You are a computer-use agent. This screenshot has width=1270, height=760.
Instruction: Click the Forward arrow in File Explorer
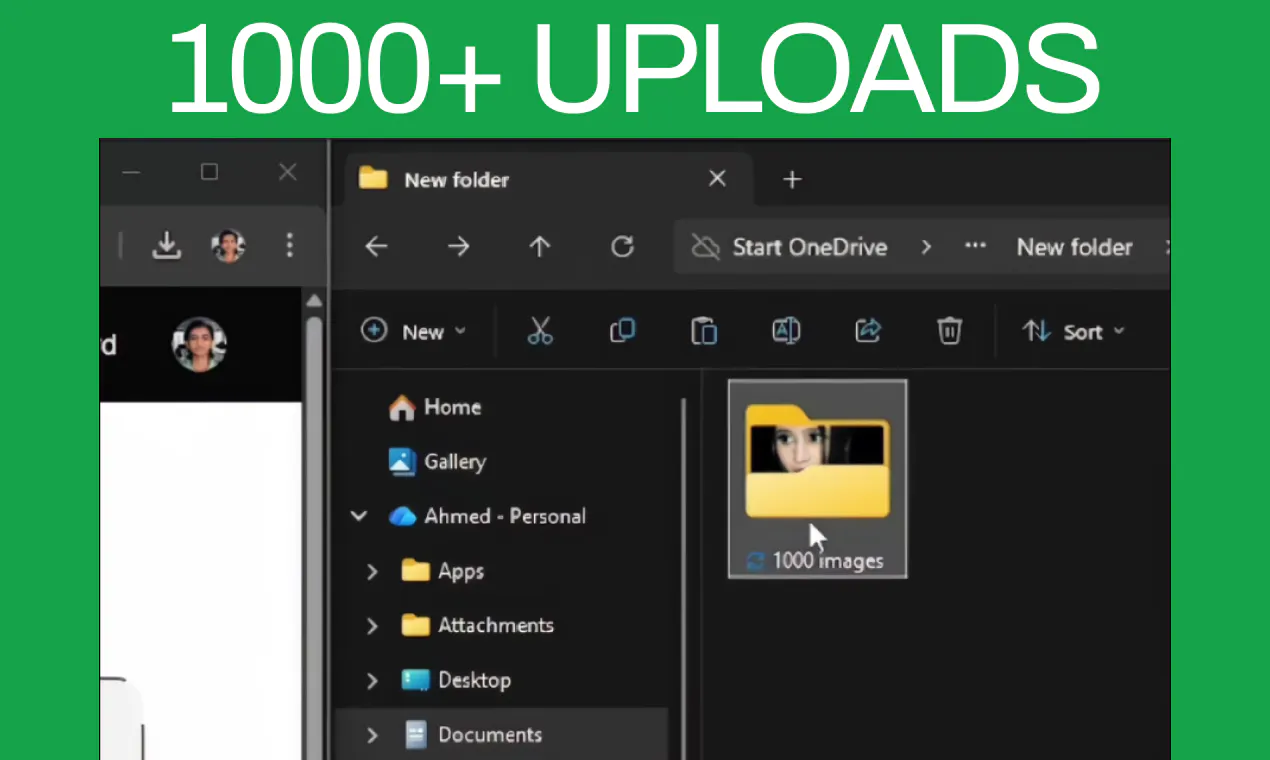point(458,247)
